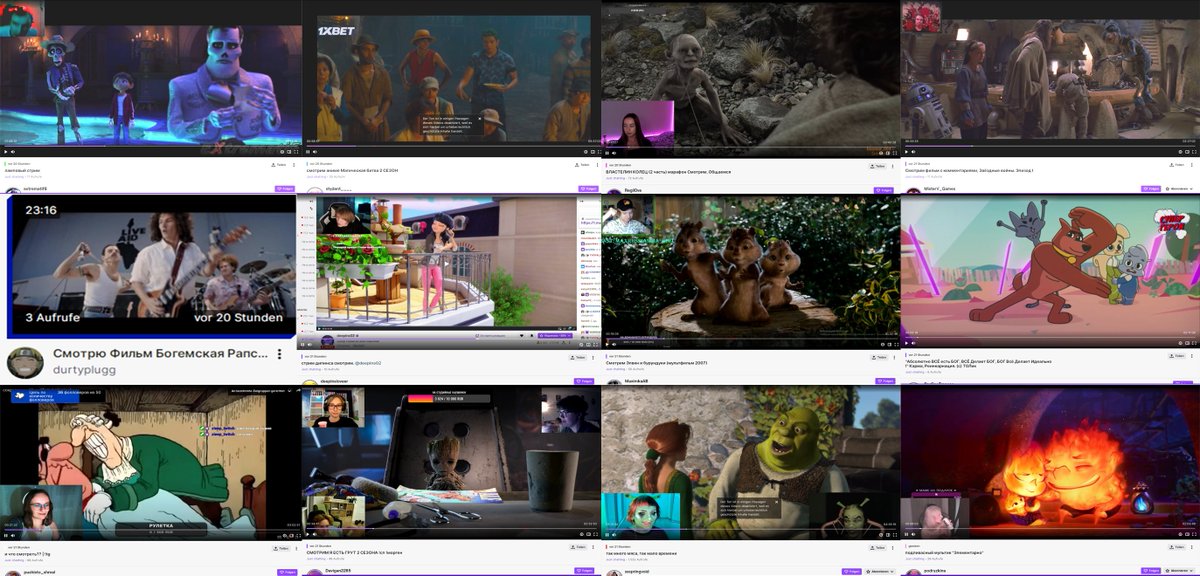The image size is (1200, 576).
Task: Share the Элвин и бурундуки video
Action: [x=880, y=357]
